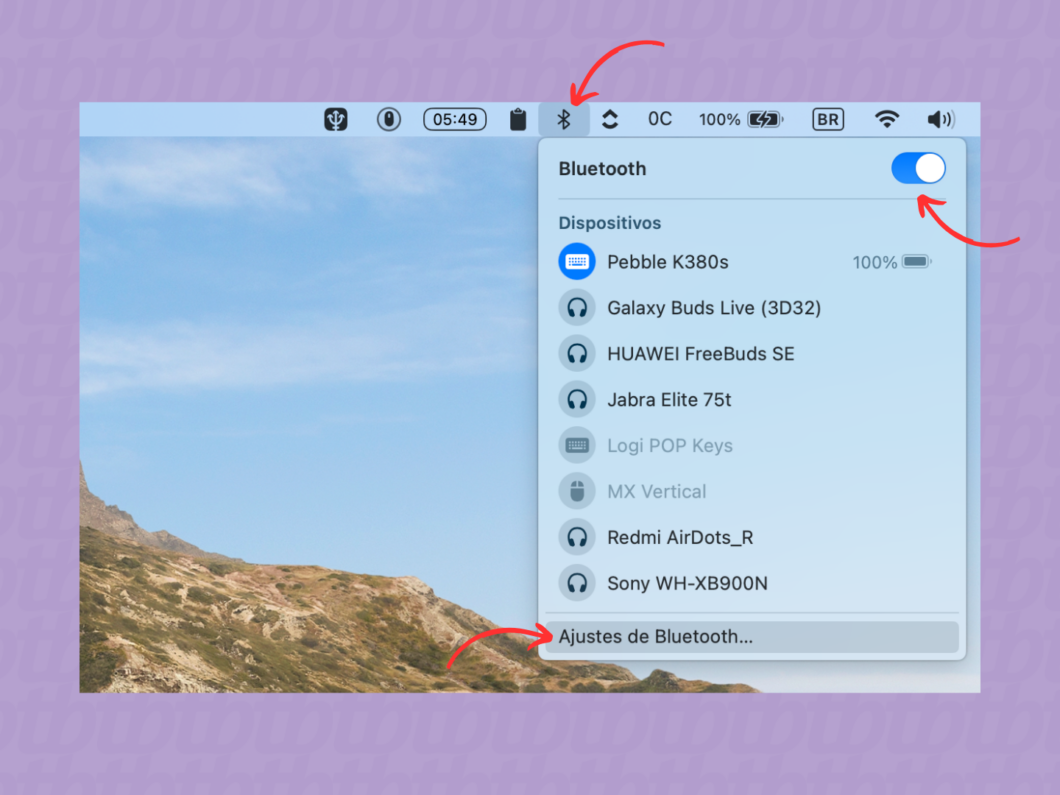This screenshot has width=1060, height=795.
Task: Select HUAWEI FreeBuds SE from Dispositivos
Action: pos(700,353)
